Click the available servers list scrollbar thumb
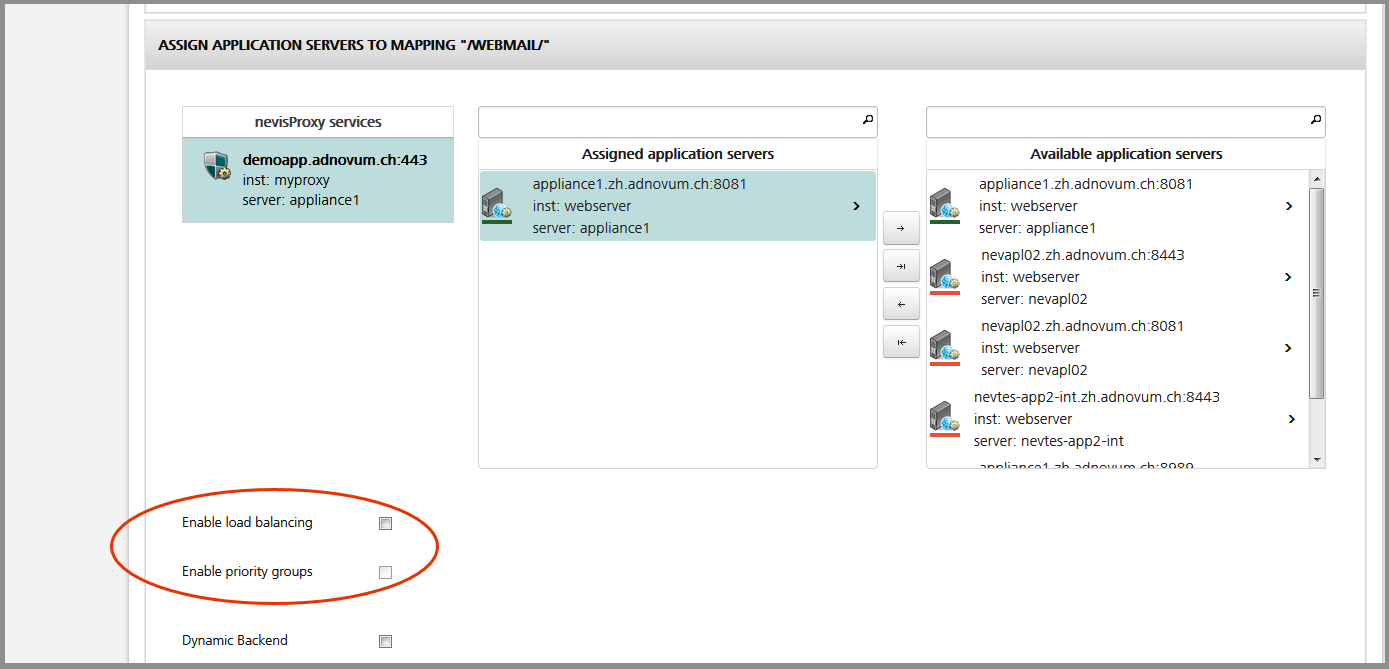This screenshot has height=669, width=1389. click(1317, 293)
